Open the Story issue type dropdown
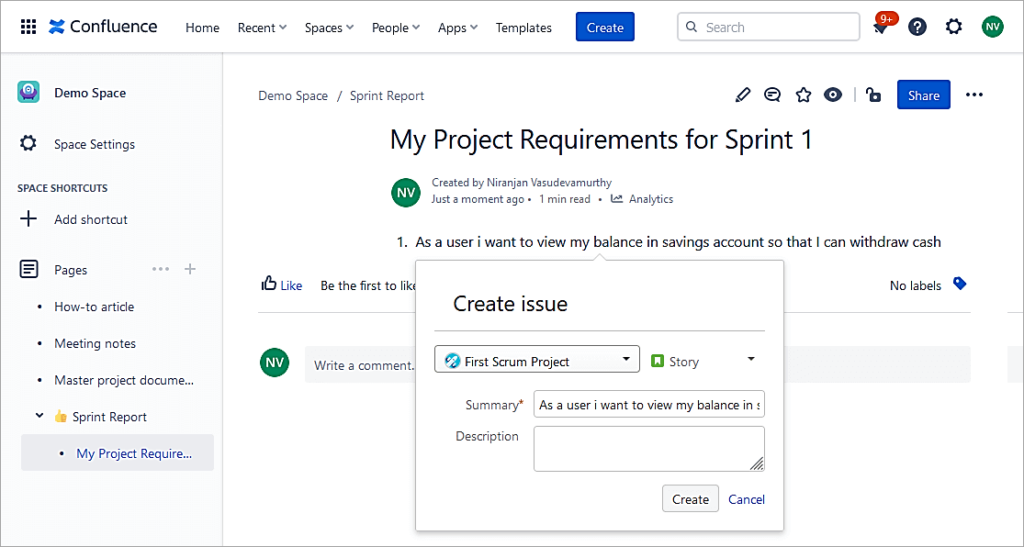This screenshot has width=1024, height=547. click(704, 361)
